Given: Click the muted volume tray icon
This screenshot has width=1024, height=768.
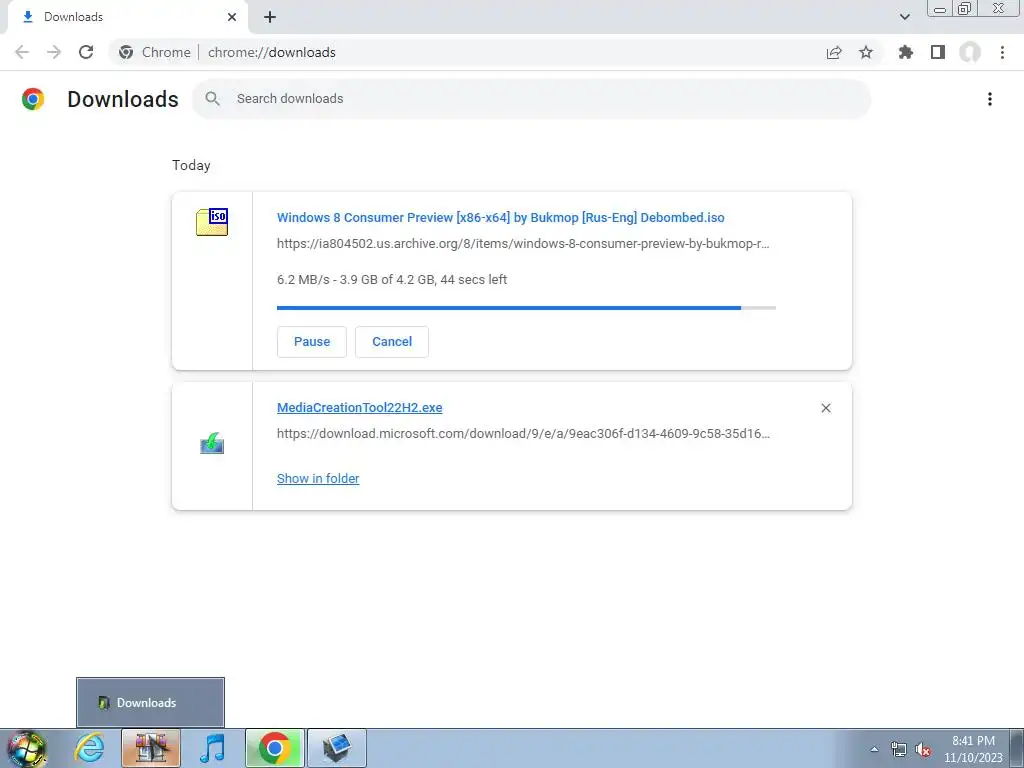Looking at the screenshot, I should click(x=923, y=749).
